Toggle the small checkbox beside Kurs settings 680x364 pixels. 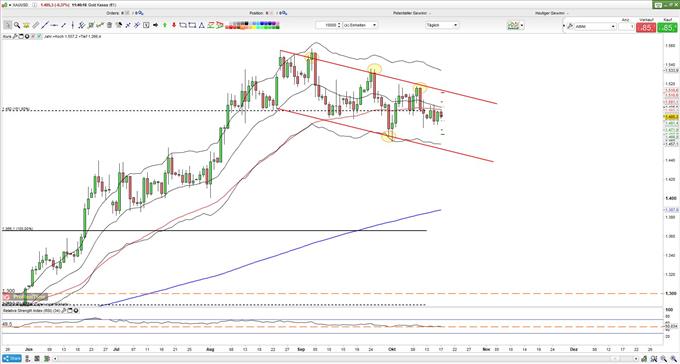pyautogui.click(x=39, y=36)
